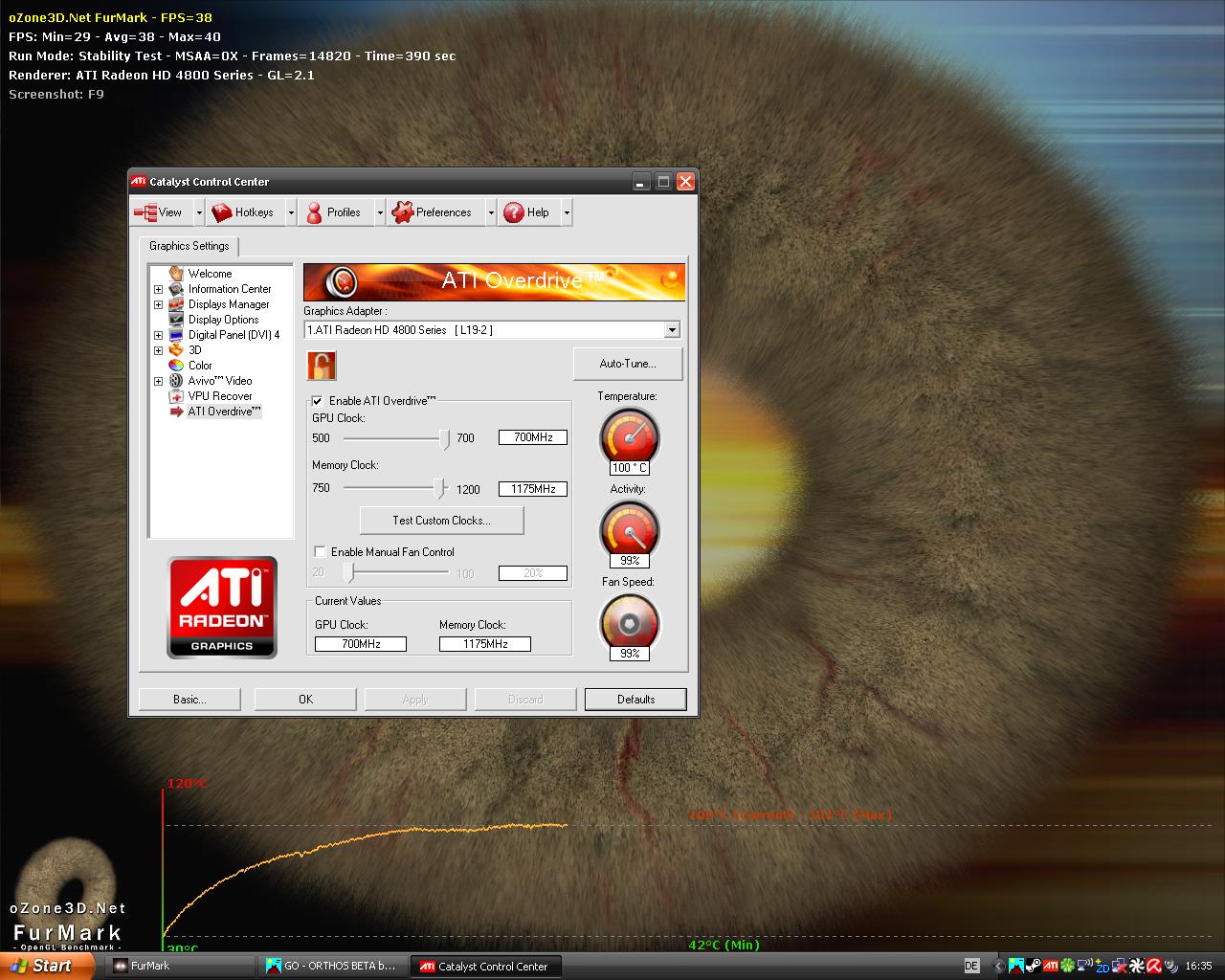Viewport: 1225px width, 980px height.
Task: Expand the Hotkeys dropdown arrow
Action: 291,212
